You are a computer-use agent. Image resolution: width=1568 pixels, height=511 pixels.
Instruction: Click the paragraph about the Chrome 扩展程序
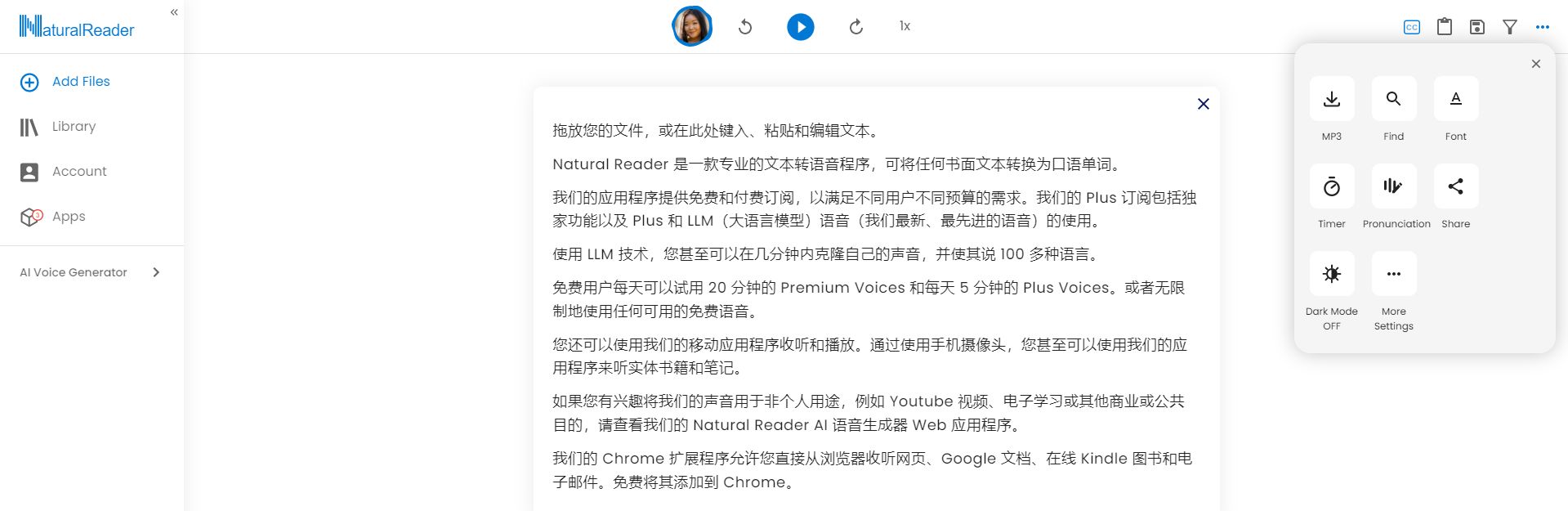(x=873, y=470)
